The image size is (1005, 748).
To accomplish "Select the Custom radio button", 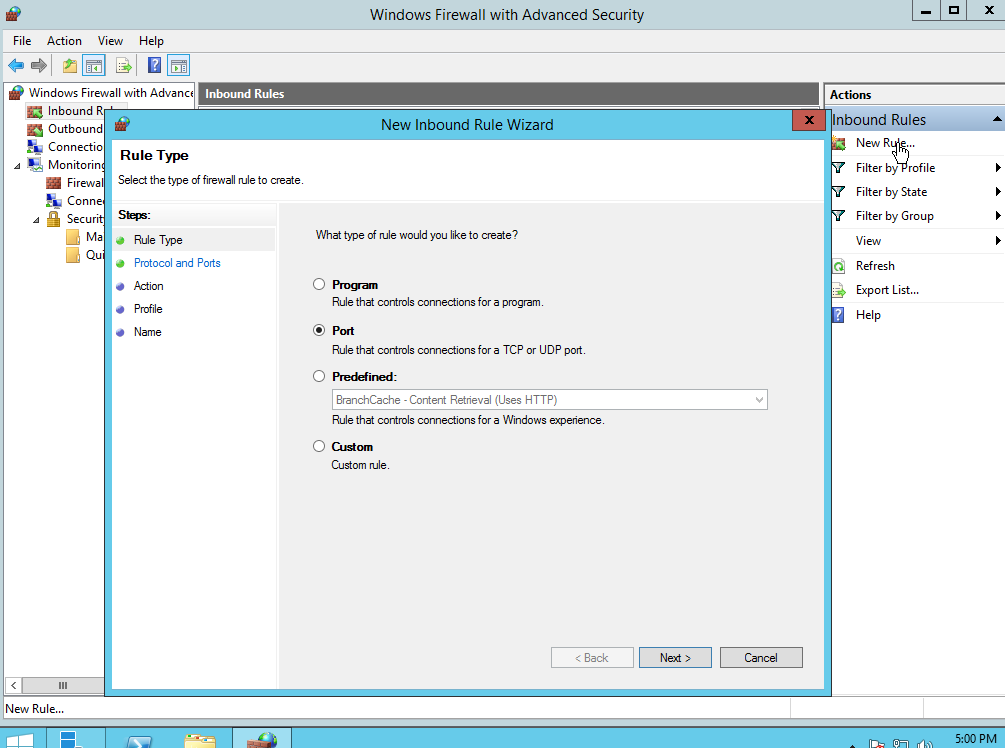I will (x=319, y=446).
